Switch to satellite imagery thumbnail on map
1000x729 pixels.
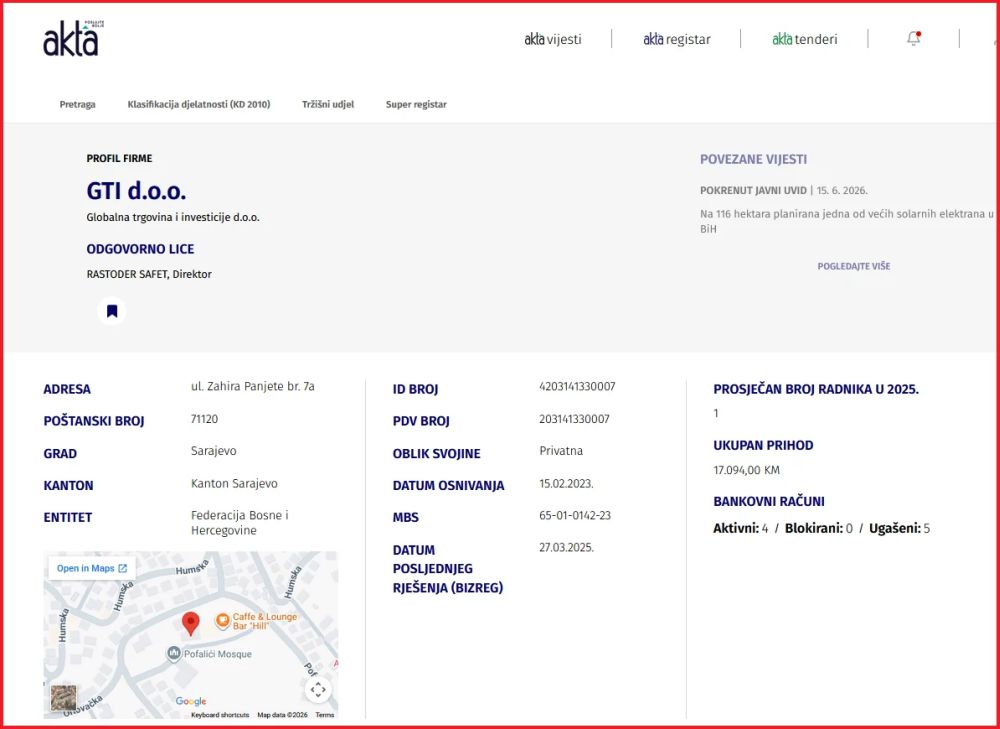pos(63,698)
